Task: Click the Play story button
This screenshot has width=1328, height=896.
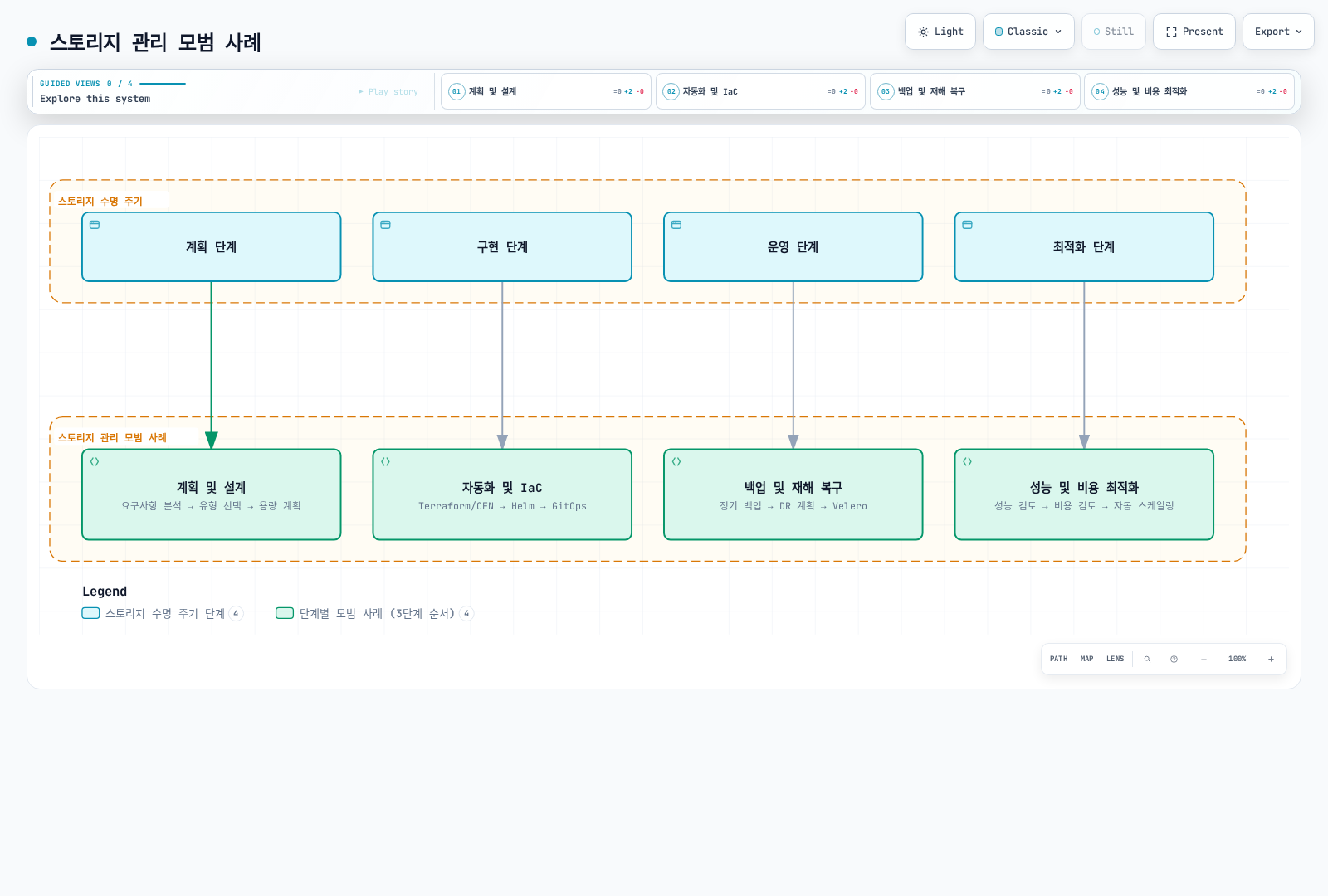Action: click(x=388, y=92)
